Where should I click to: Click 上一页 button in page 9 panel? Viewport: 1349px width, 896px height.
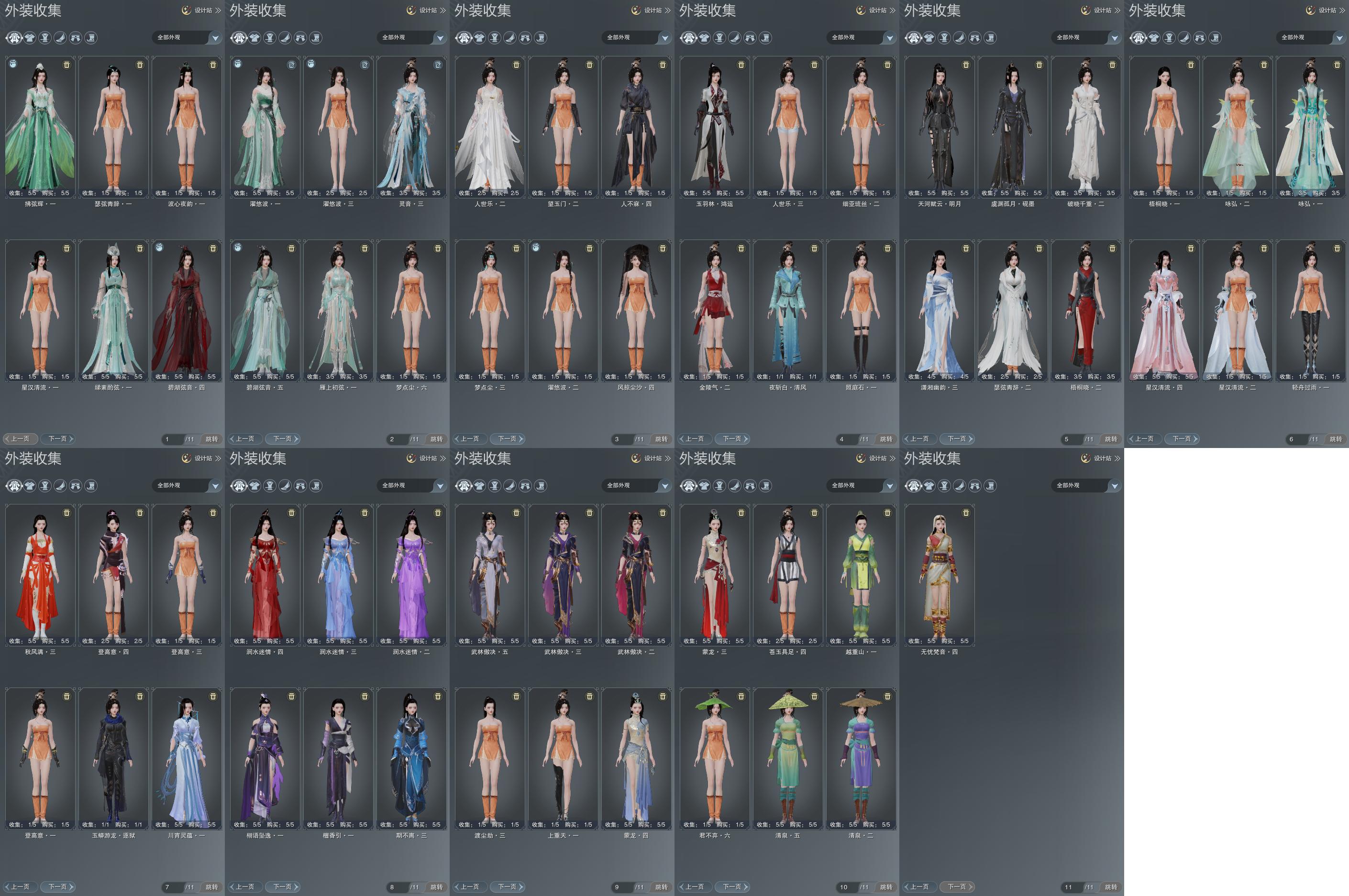coord(470,887)
